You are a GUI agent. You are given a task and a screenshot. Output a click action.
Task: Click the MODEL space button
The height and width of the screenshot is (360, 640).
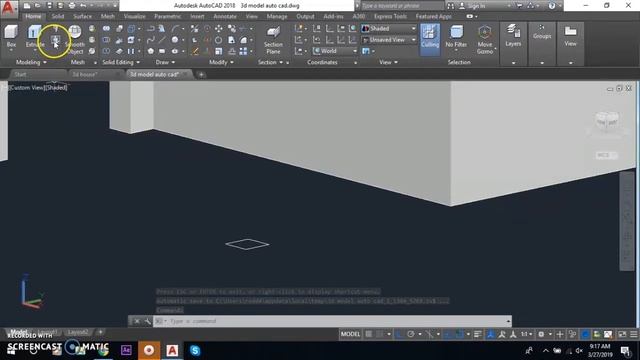click(350, 334)
